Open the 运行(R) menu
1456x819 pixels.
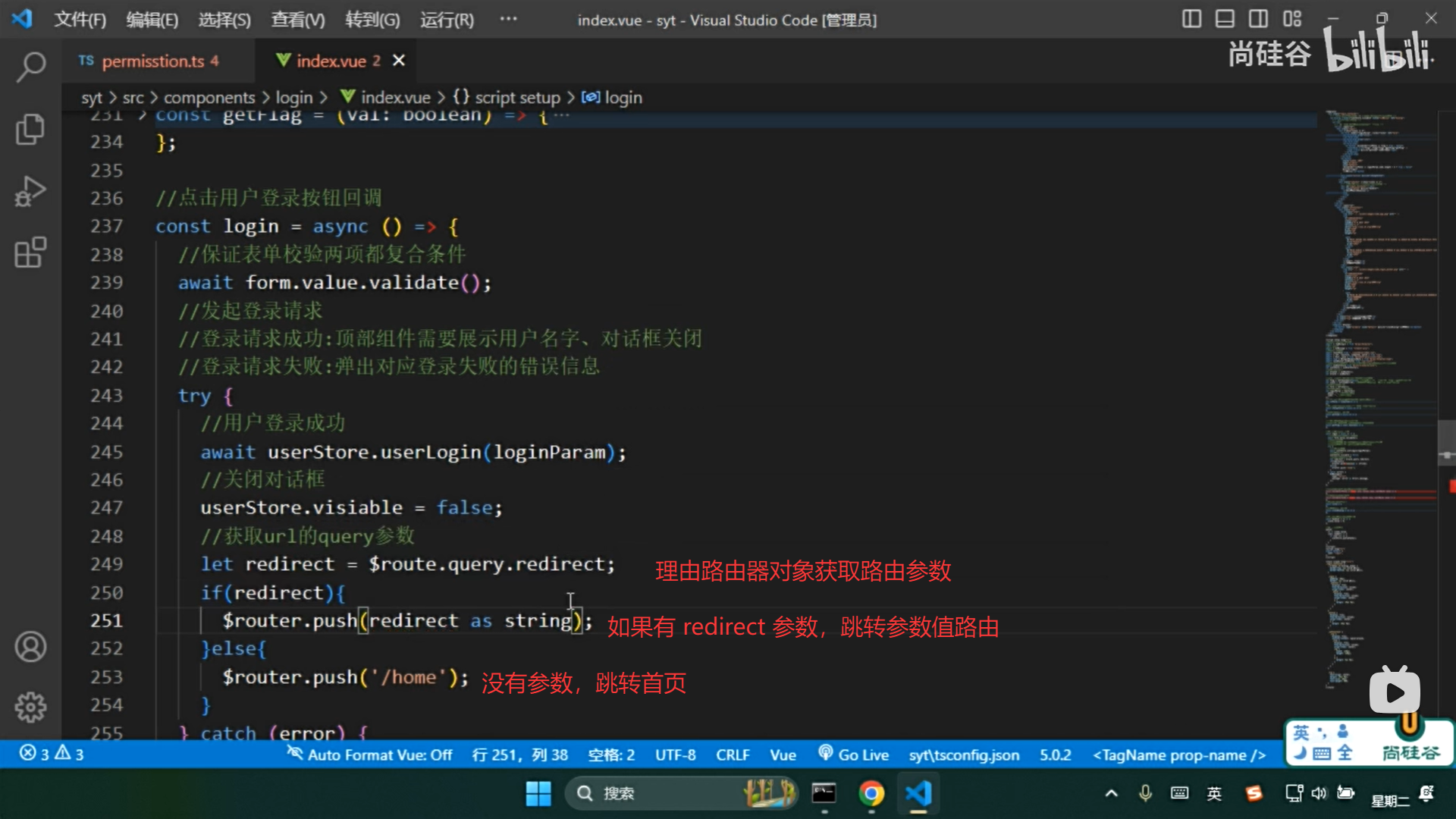click(447, 20)
